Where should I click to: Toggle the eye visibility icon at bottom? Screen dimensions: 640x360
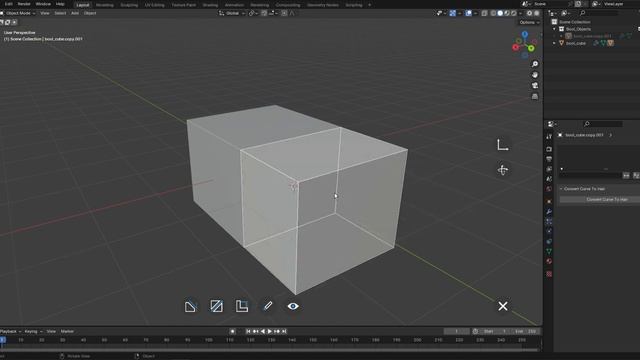click(293, 306)
